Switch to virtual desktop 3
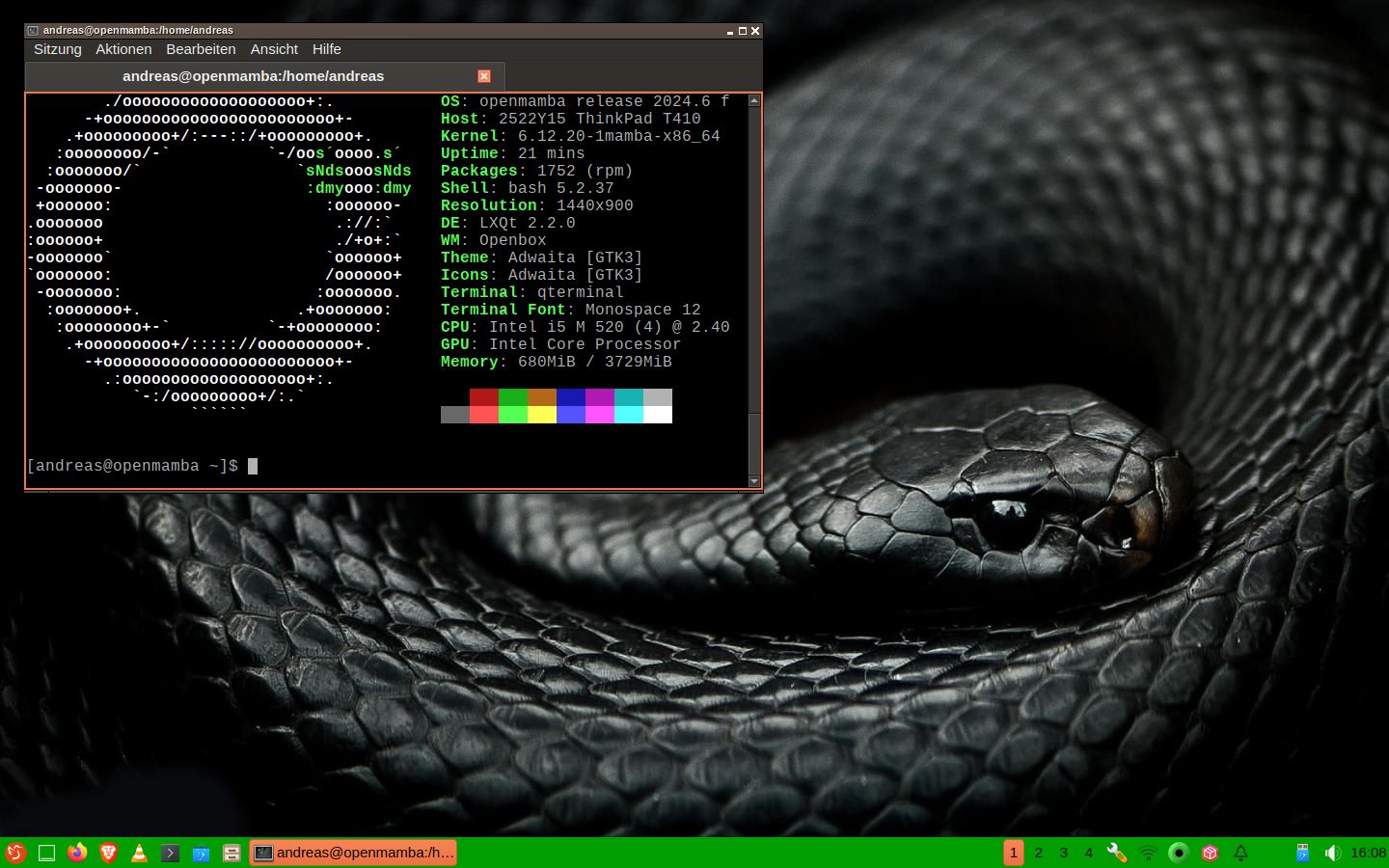The width and height of the screenshot is (1389, 868). click(1064, 853)
